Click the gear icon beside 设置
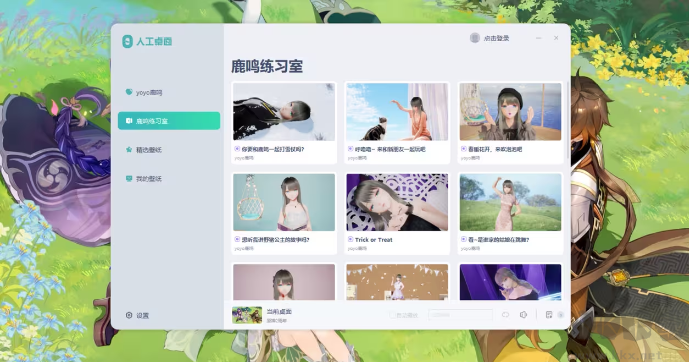 tap(129, 315)
